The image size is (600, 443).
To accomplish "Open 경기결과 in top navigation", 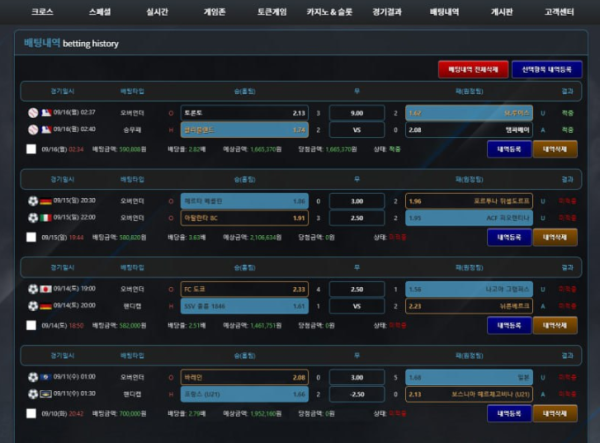I will [387, 12].
